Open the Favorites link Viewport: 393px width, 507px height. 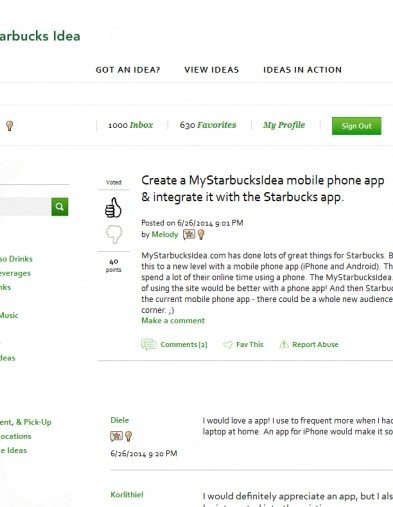tap(216, 125)
